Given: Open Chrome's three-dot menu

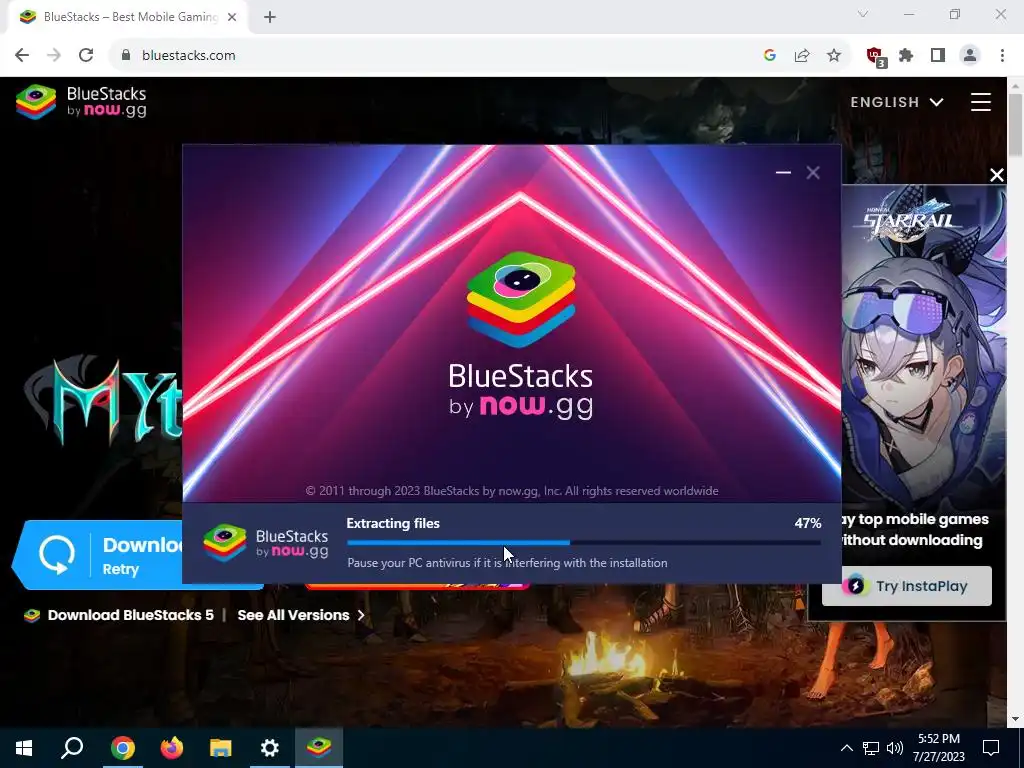Looking at the screenshot, I should (x=1002, y=56).
